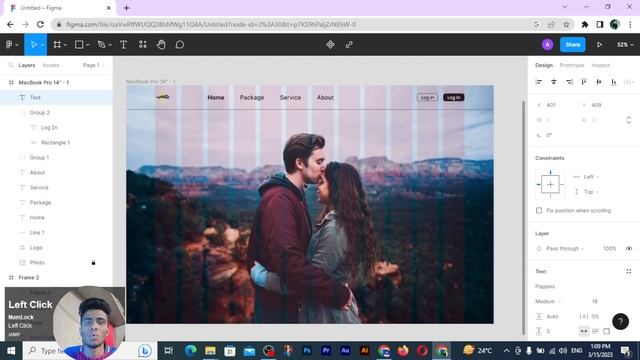Select the Rectangle 1 layer
Screen dimensions: 640x360
pos(56,142)
